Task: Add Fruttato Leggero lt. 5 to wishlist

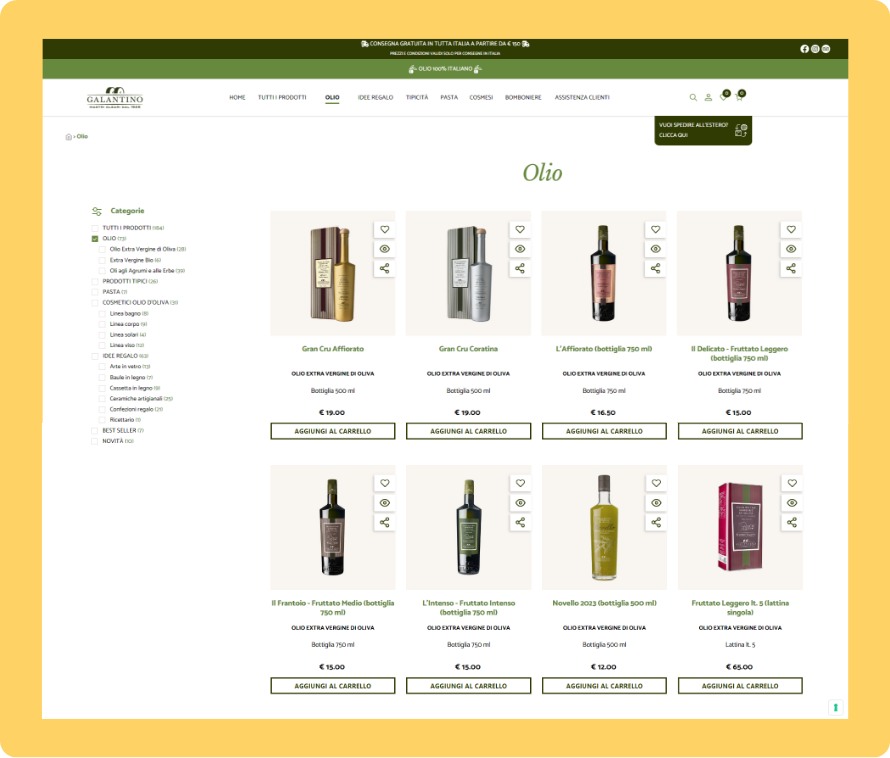Action: (x=792, y=483)
